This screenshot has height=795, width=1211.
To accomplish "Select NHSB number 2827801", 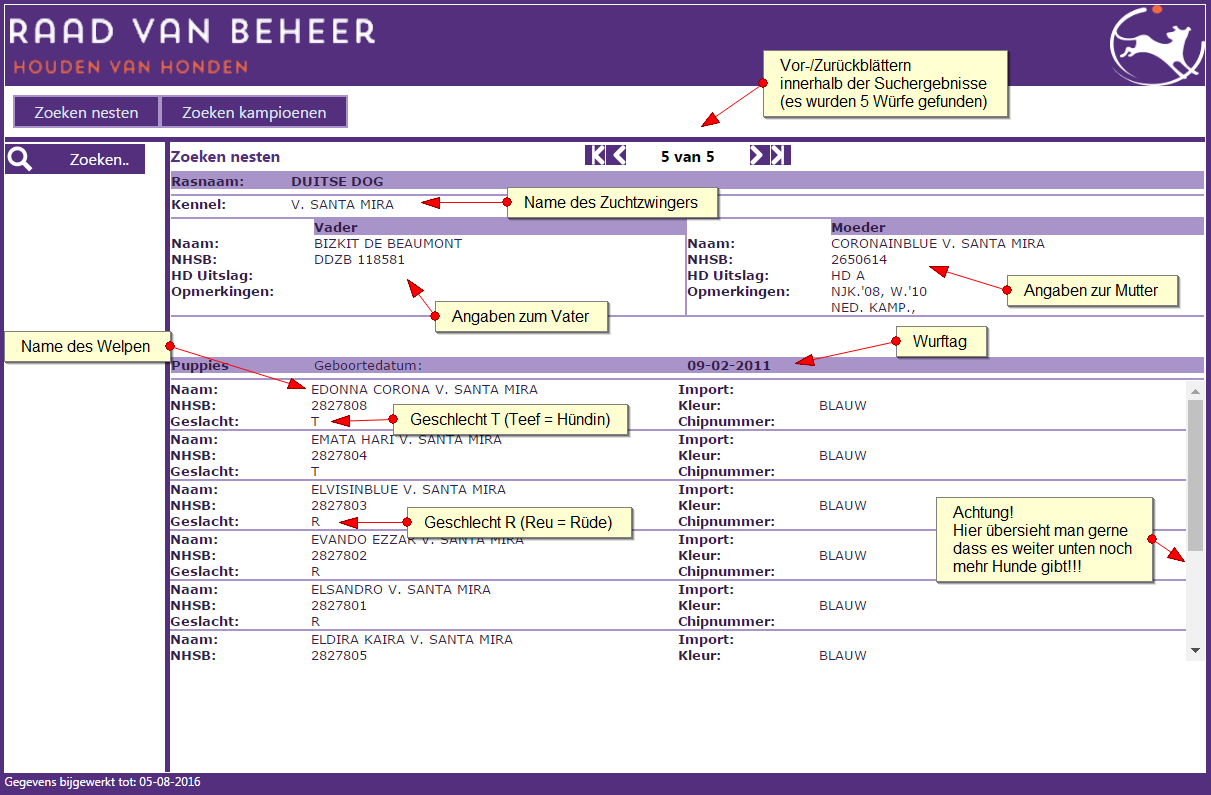I will 339,606.
